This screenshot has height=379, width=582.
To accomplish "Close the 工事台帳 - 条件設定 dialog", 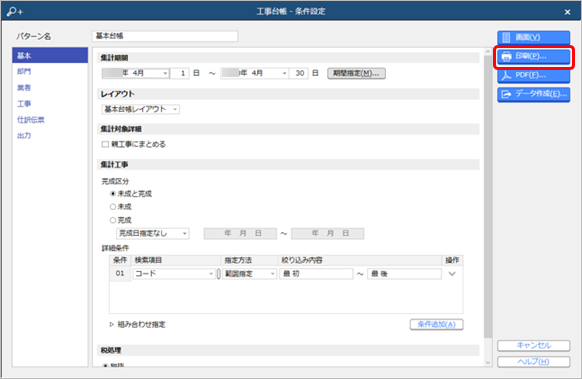I will [x=567, y=12].
